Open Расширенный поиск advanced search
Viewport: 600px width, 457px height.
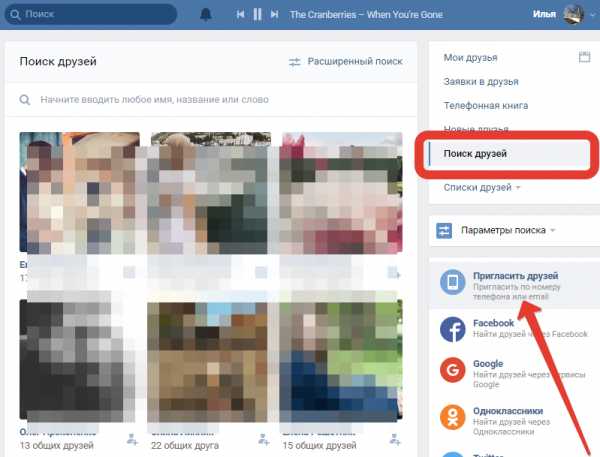click(x=355, y=61)
